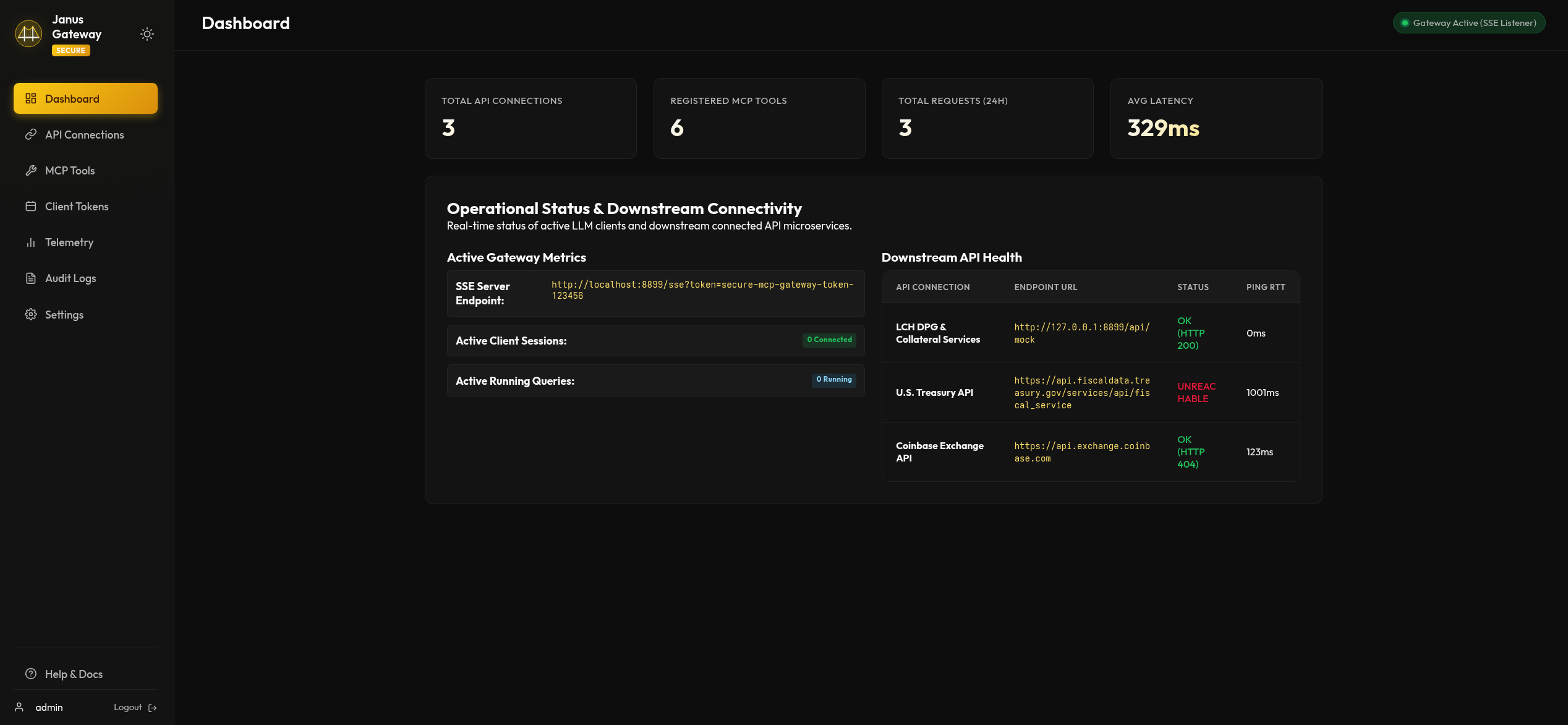The height and width of the screenshot is (725, 1568).
Task: View the Audit Logs page
Action: click(x=85, y=278)
